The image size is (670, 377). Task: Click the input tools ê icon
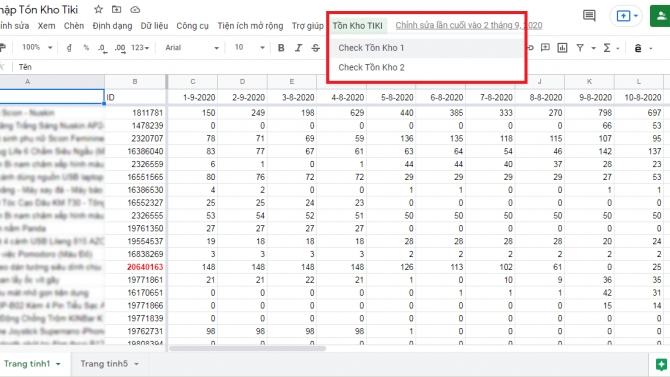[x=638, y=48]
